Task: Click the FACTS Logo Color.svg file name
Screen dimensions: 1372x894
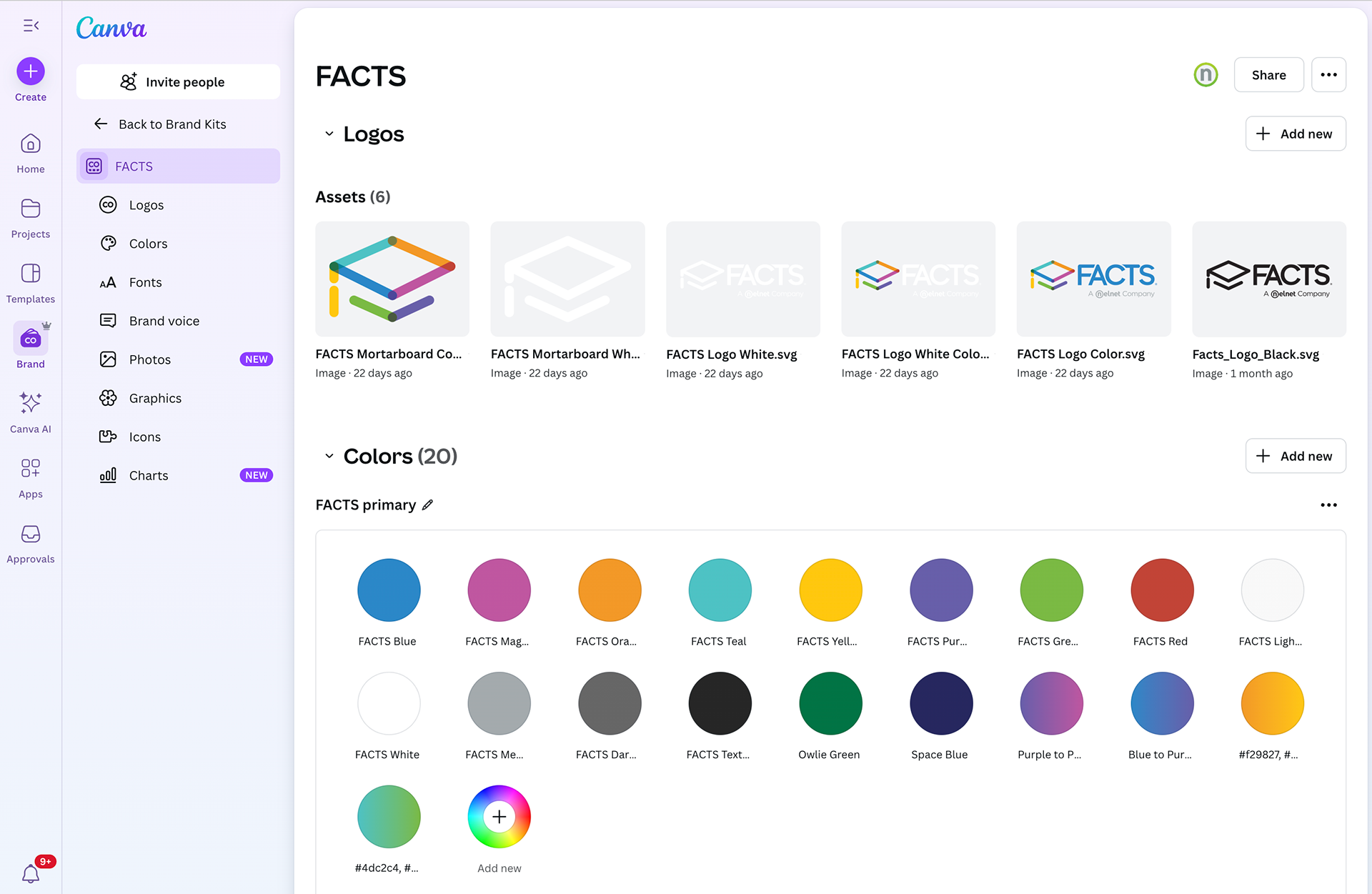Action: point(1080,354)
